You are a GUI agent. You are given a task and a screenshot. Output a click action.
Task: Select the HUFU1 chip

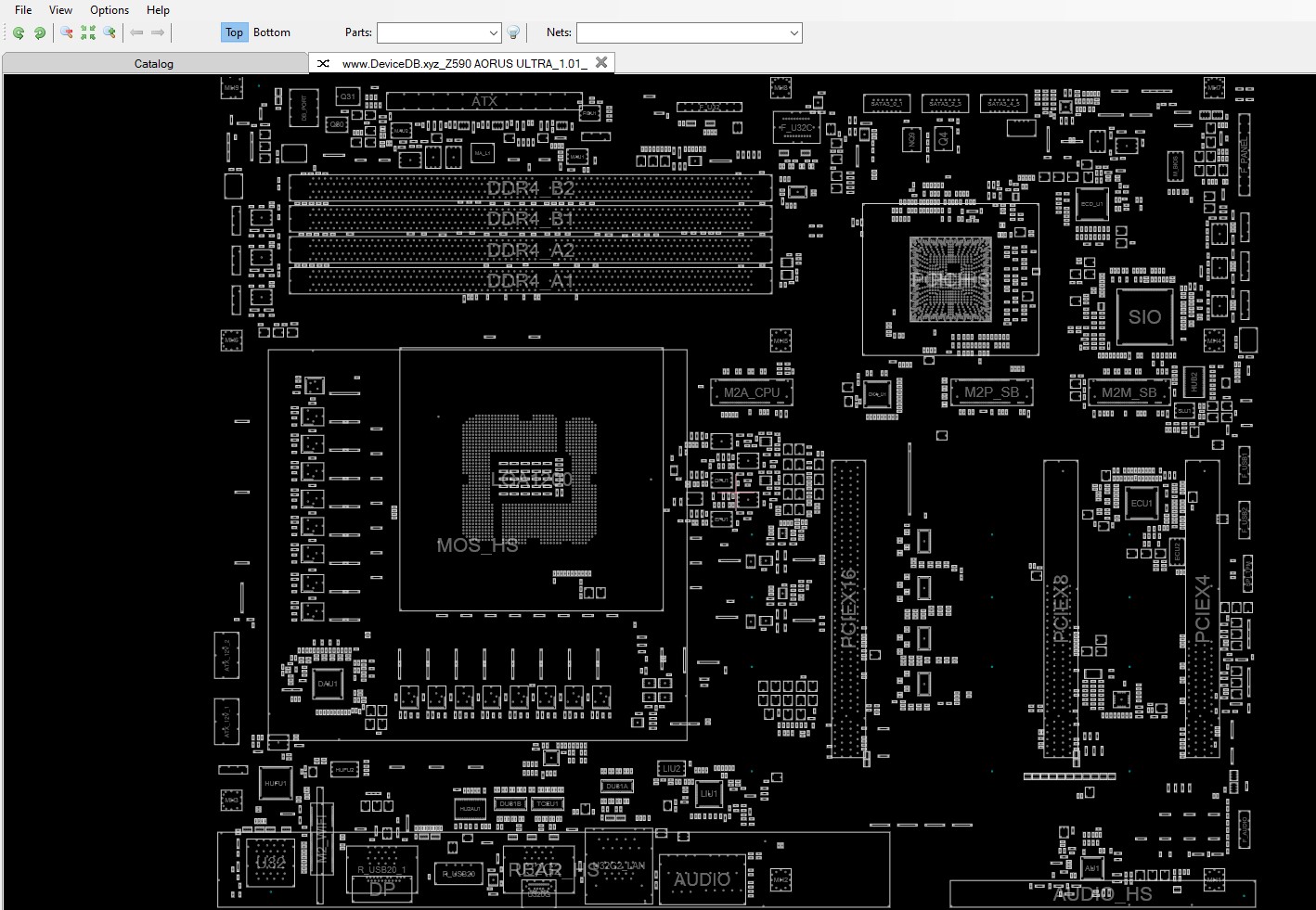click(276, 783)
